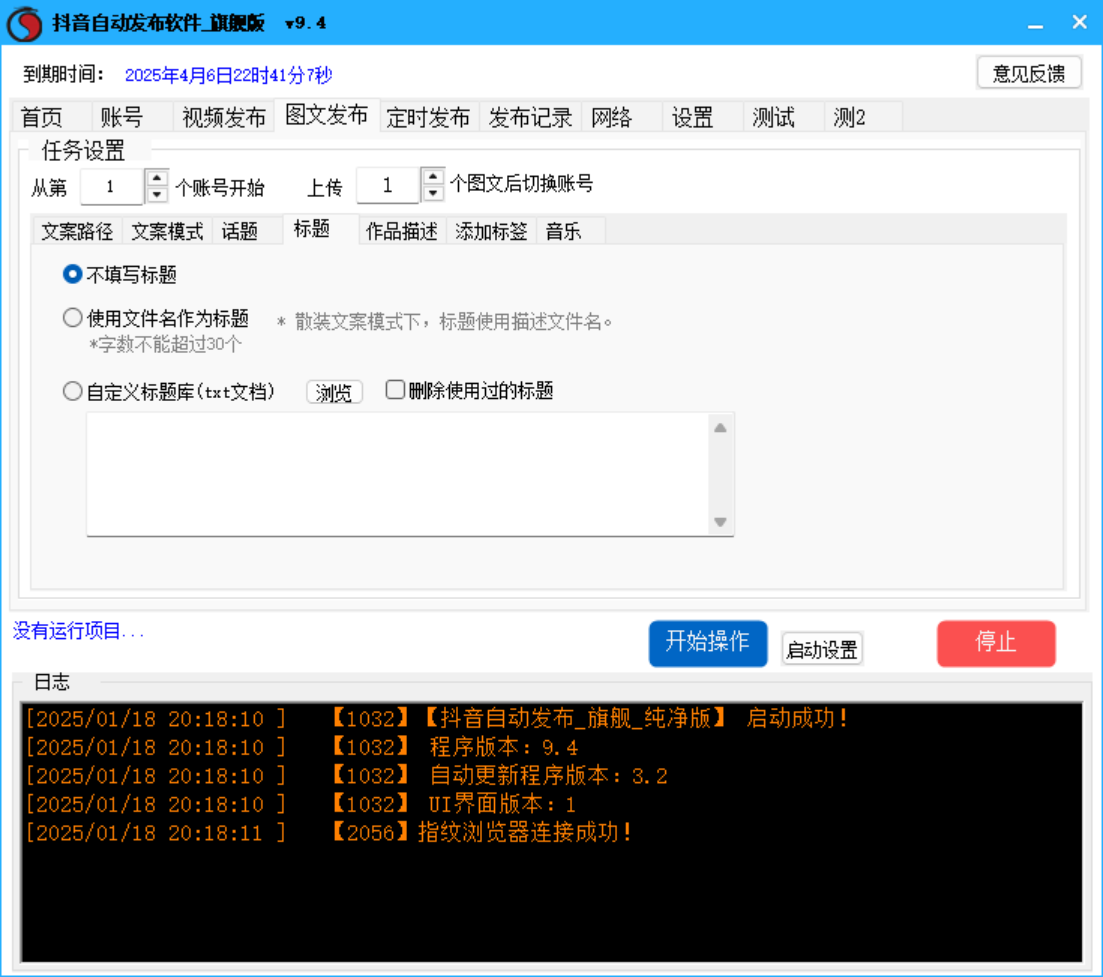Screen dimensions: 1103x977
Task: Decrease the starting account number
Action: tap(157, 194)
